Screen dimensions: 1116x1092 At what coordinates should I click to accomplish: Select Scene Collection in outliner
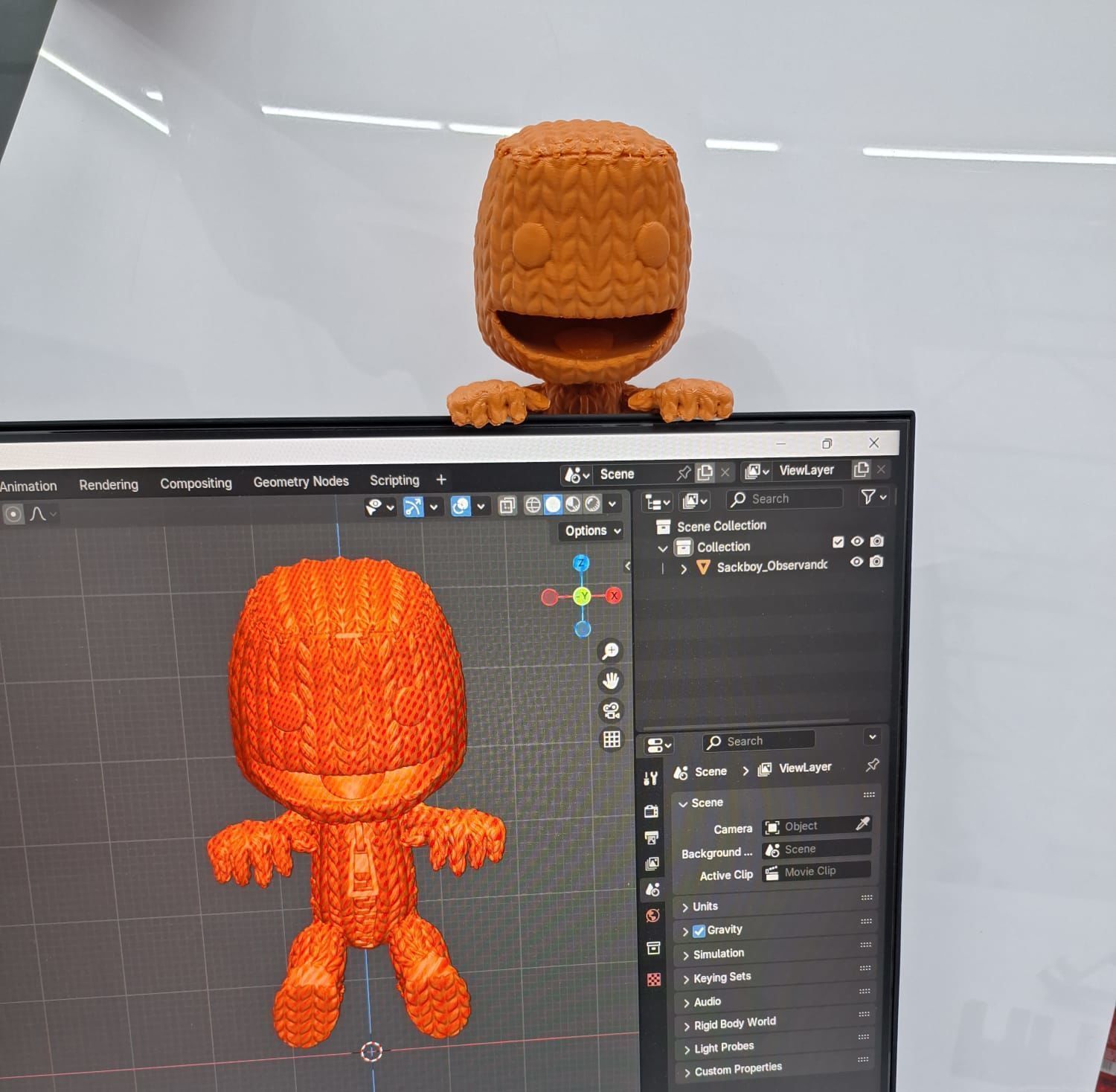click(x=722, y=526)
